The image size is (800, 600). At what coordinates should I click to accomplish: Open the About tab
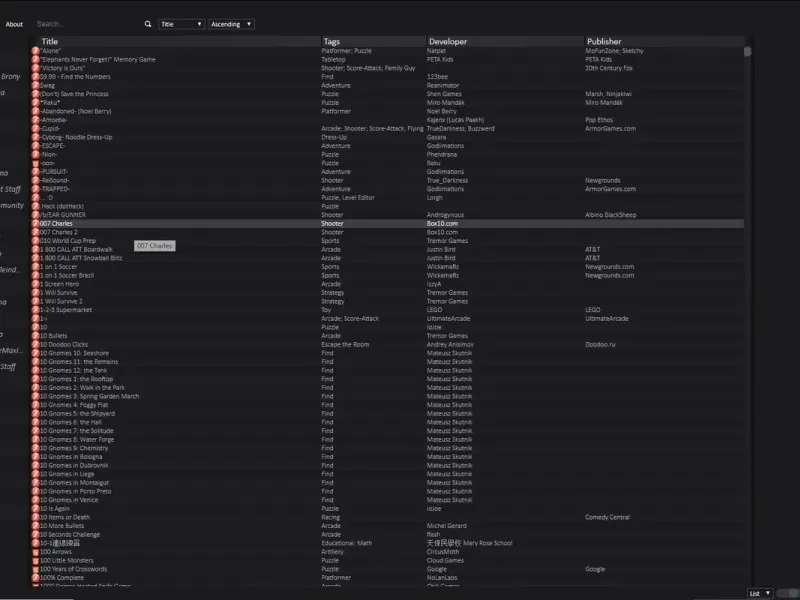click(x=14, y=24)
